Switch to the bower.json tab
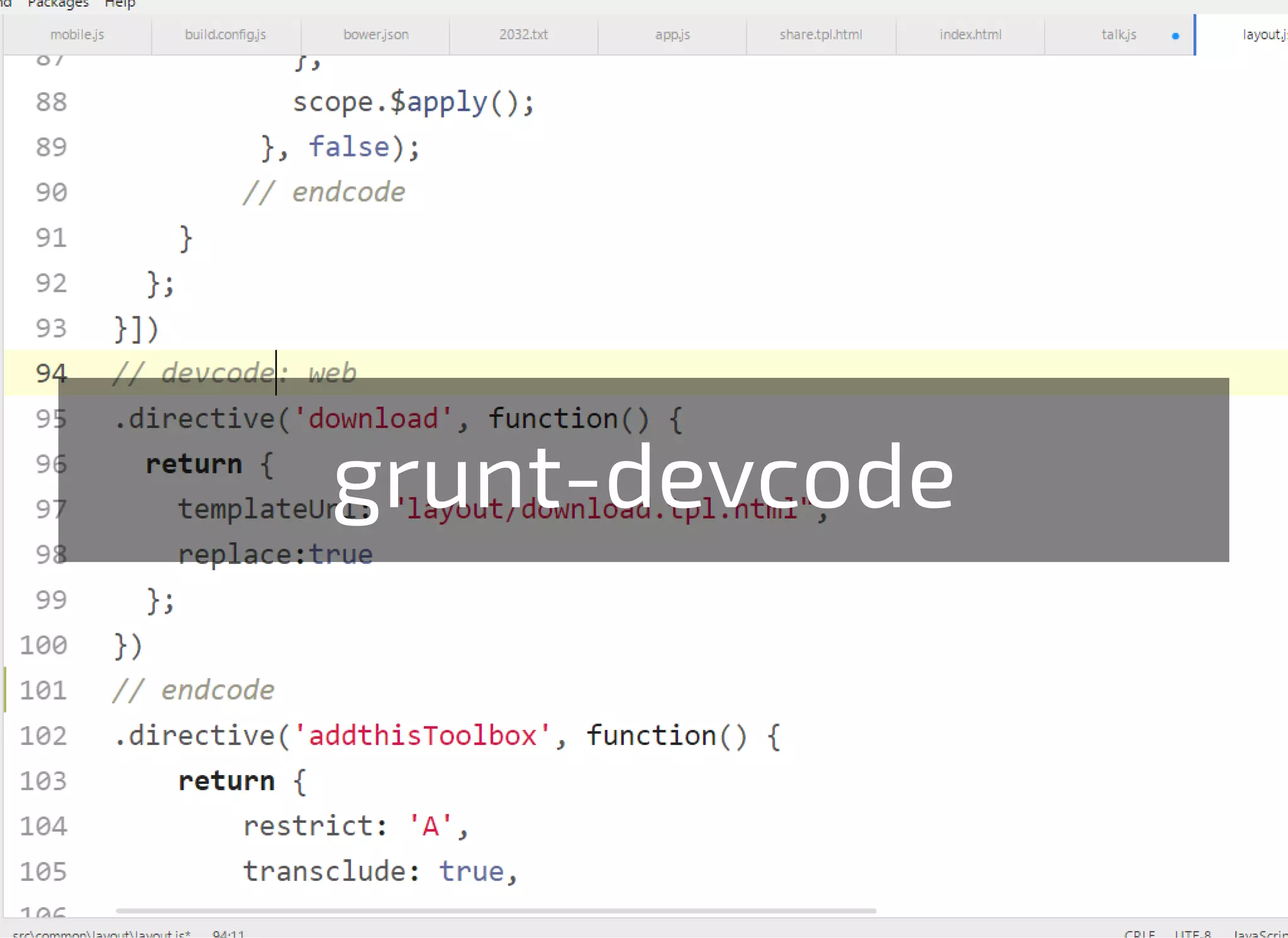Screen dimensions: 1288x938 coord(375,35)
